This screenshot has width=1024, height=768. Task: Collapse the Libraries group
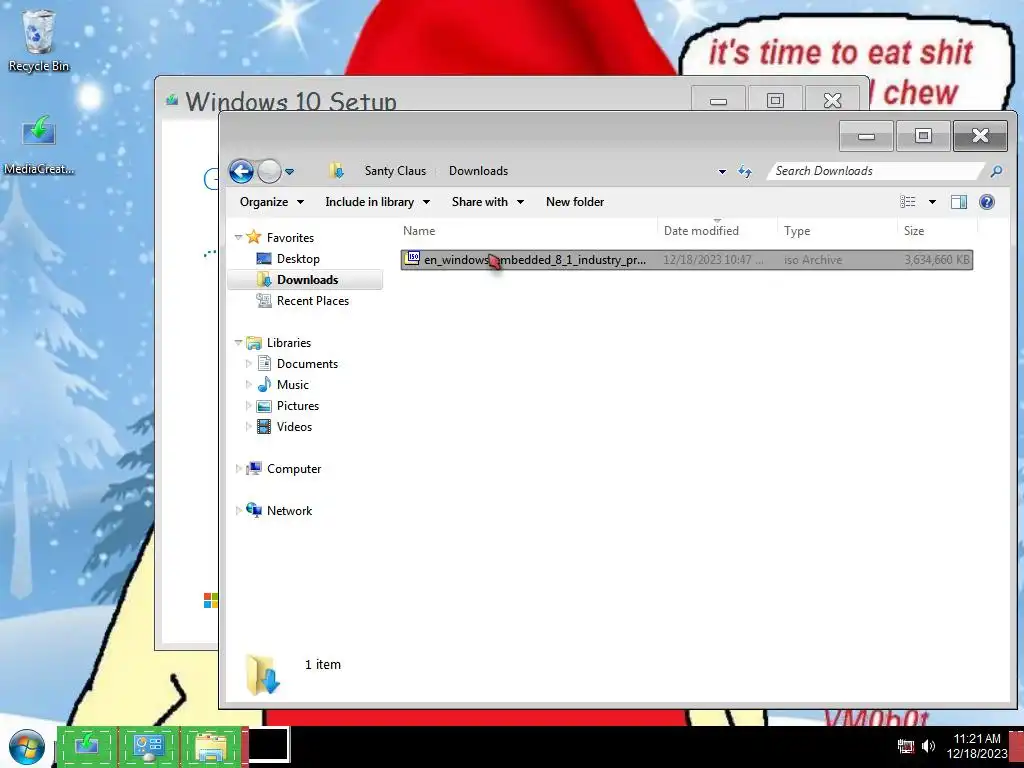click(238, 342)
